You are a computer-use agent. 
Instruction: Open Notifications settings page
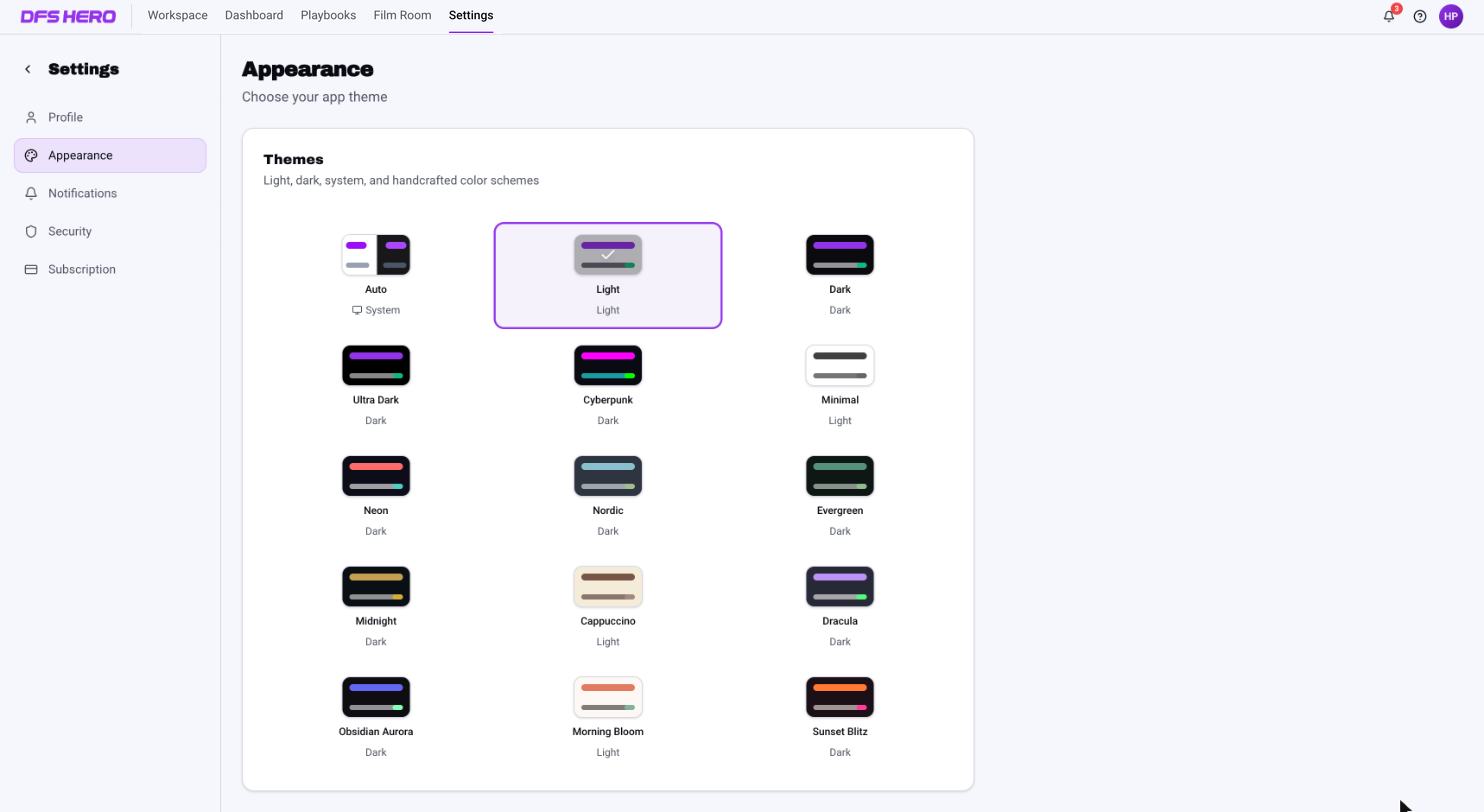point(110,193)
